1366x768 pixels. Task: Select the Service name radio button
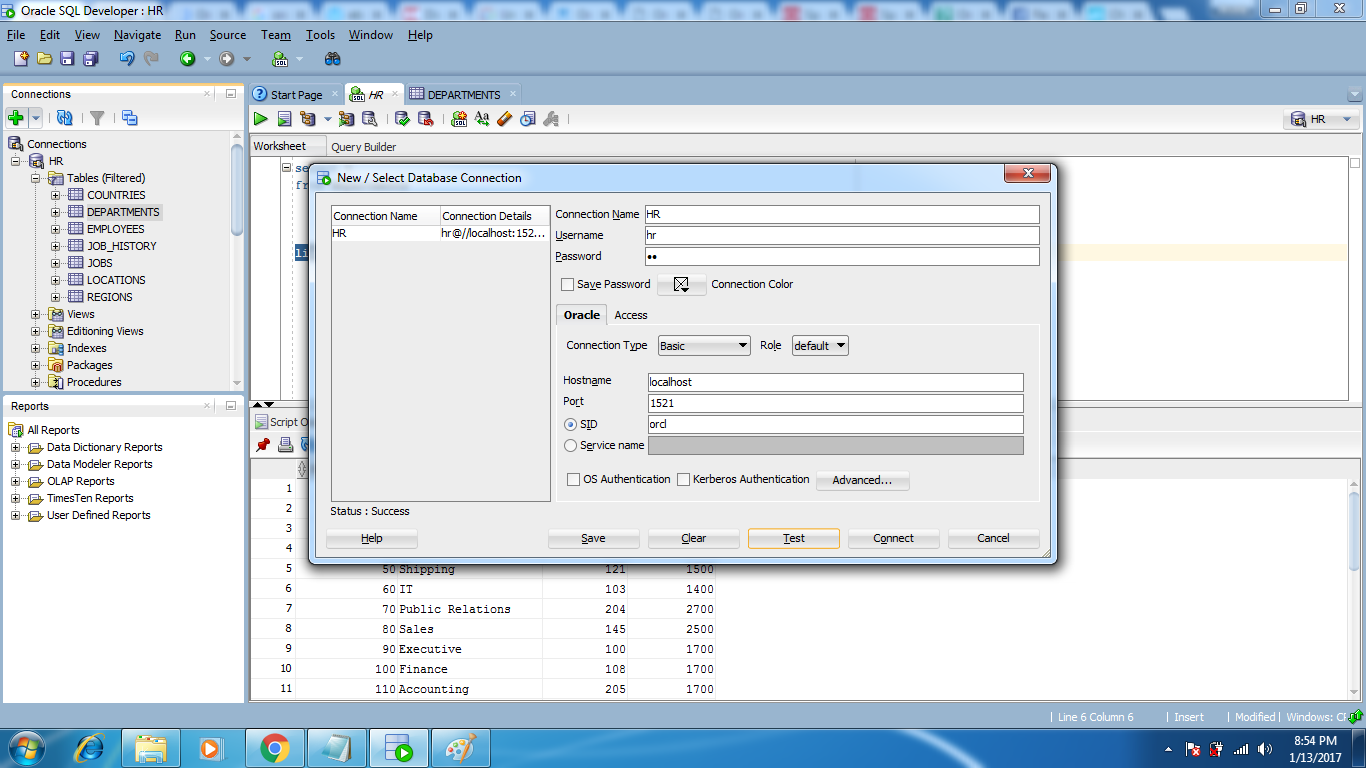pyautogui.click(x=571, y=446)
